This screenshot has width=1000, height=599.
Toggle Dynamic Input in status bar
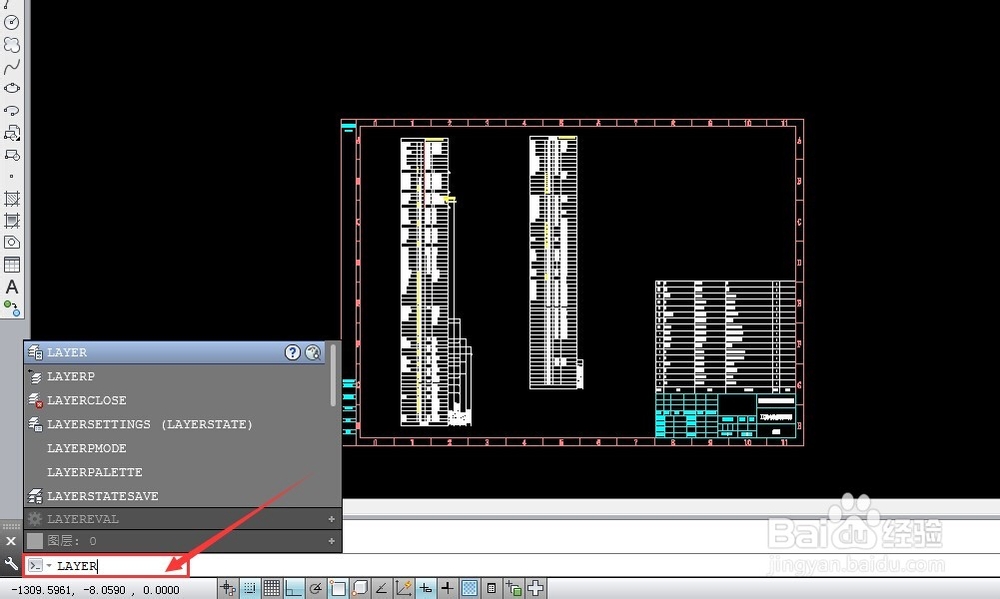425,588
